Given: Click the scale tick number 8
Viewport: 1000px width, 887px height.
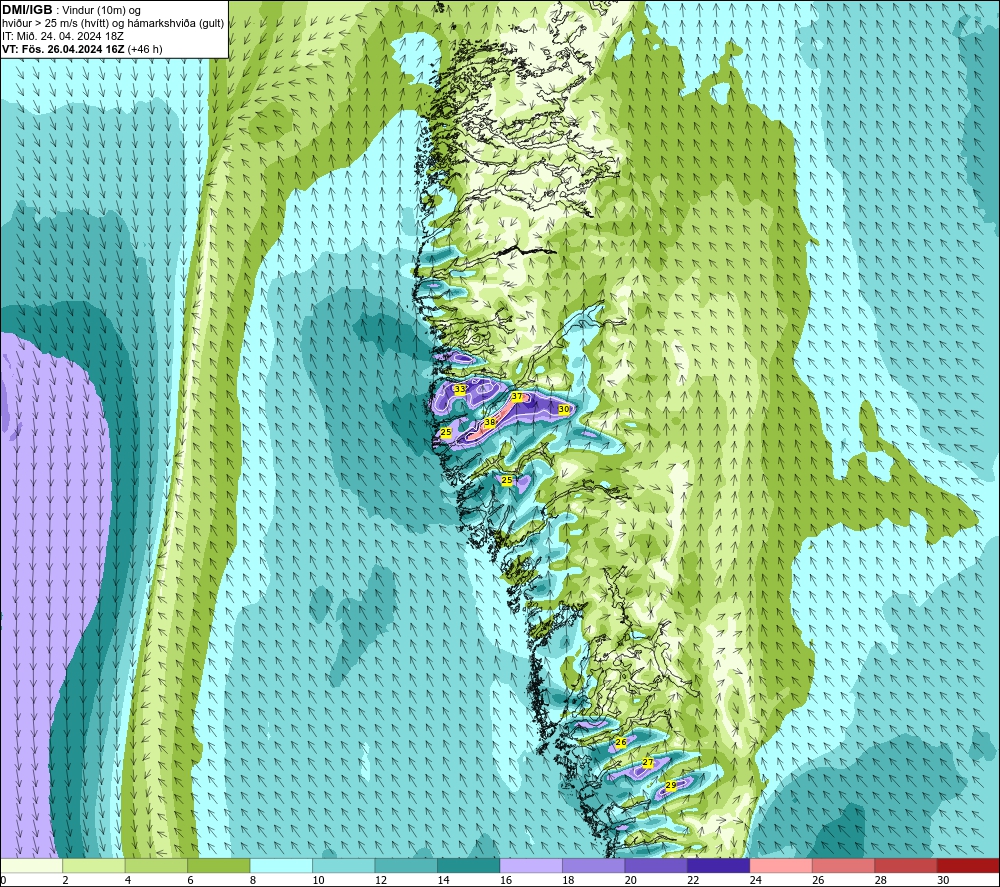Looking at the screenshot, I should 253,880.
